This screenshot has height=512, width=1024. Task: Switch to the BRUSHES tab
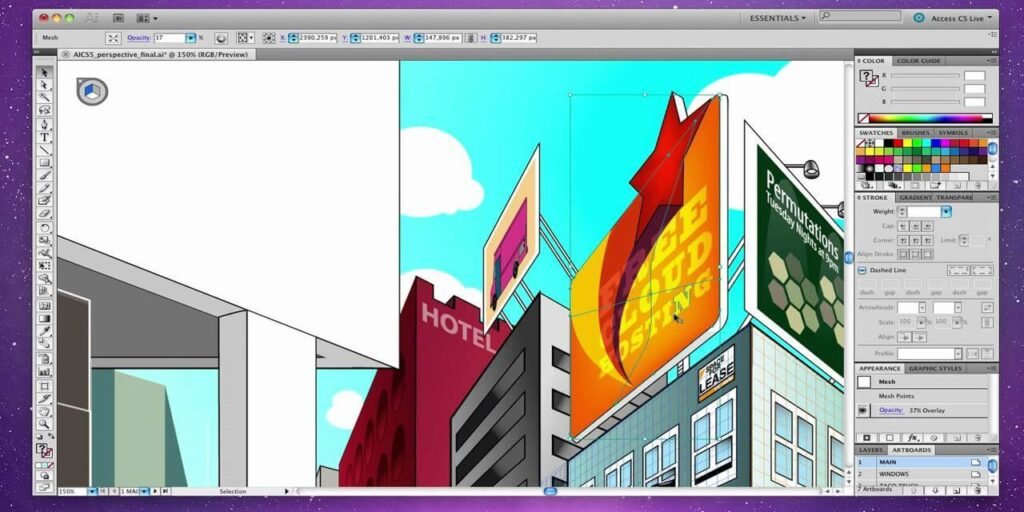[915, 133]
